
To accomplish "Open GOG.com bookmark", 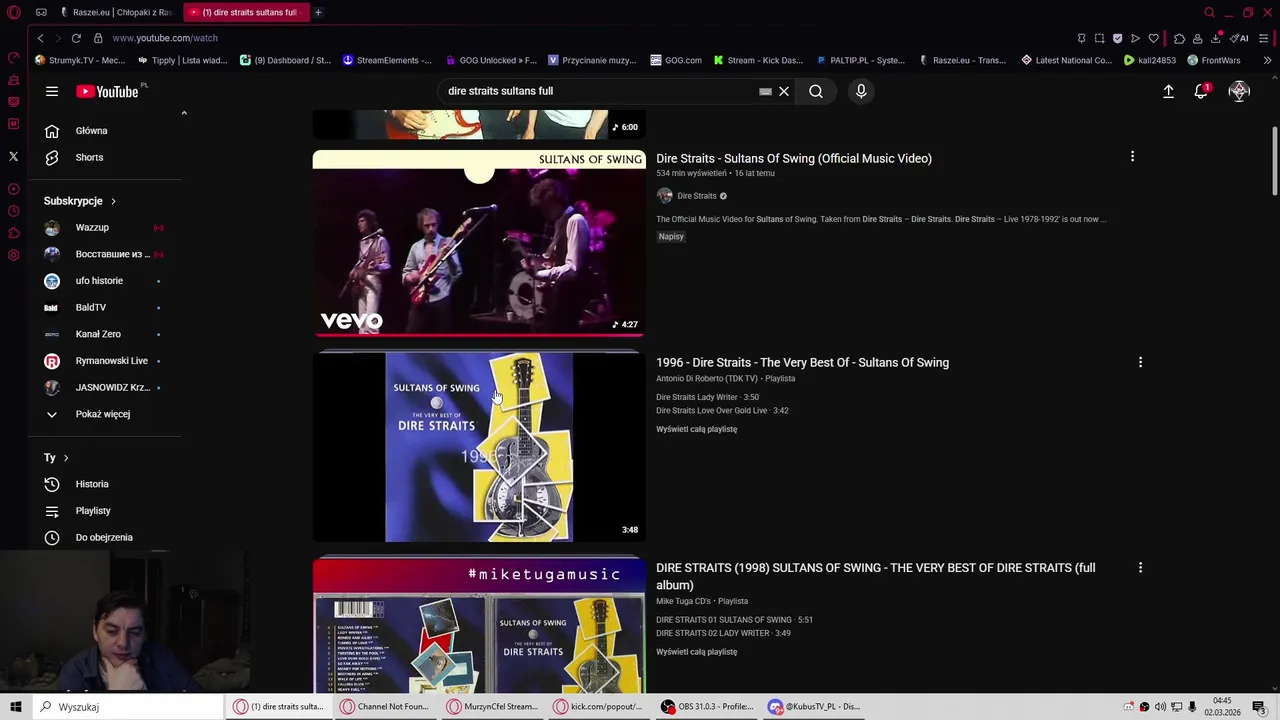I will point(676,60).
